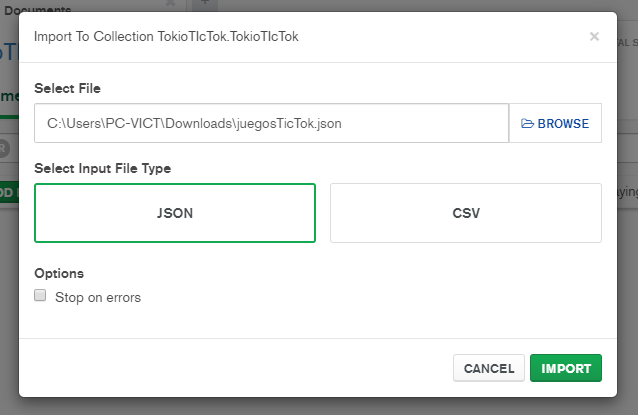Click the file path input field
This screenshot has width=638, height=415.
click(x=271, y=124)
